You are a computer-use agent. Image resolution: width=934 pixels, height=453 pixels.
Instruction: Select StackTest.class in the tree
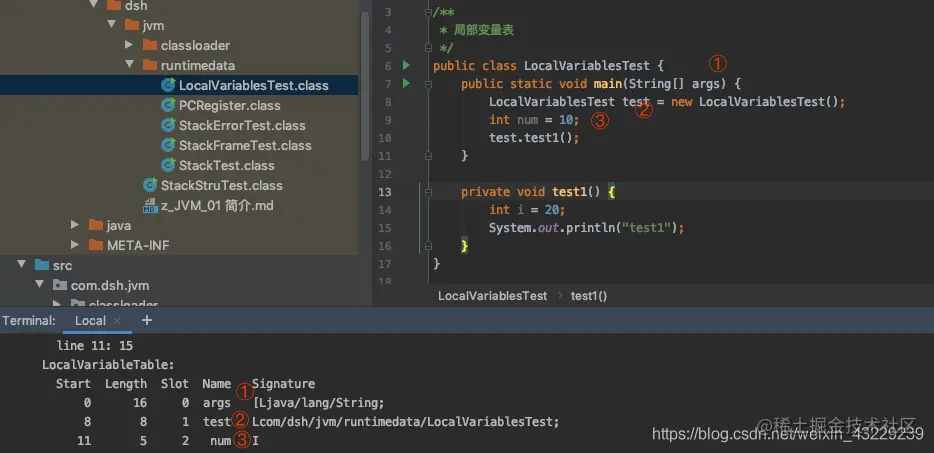point(226,165)
